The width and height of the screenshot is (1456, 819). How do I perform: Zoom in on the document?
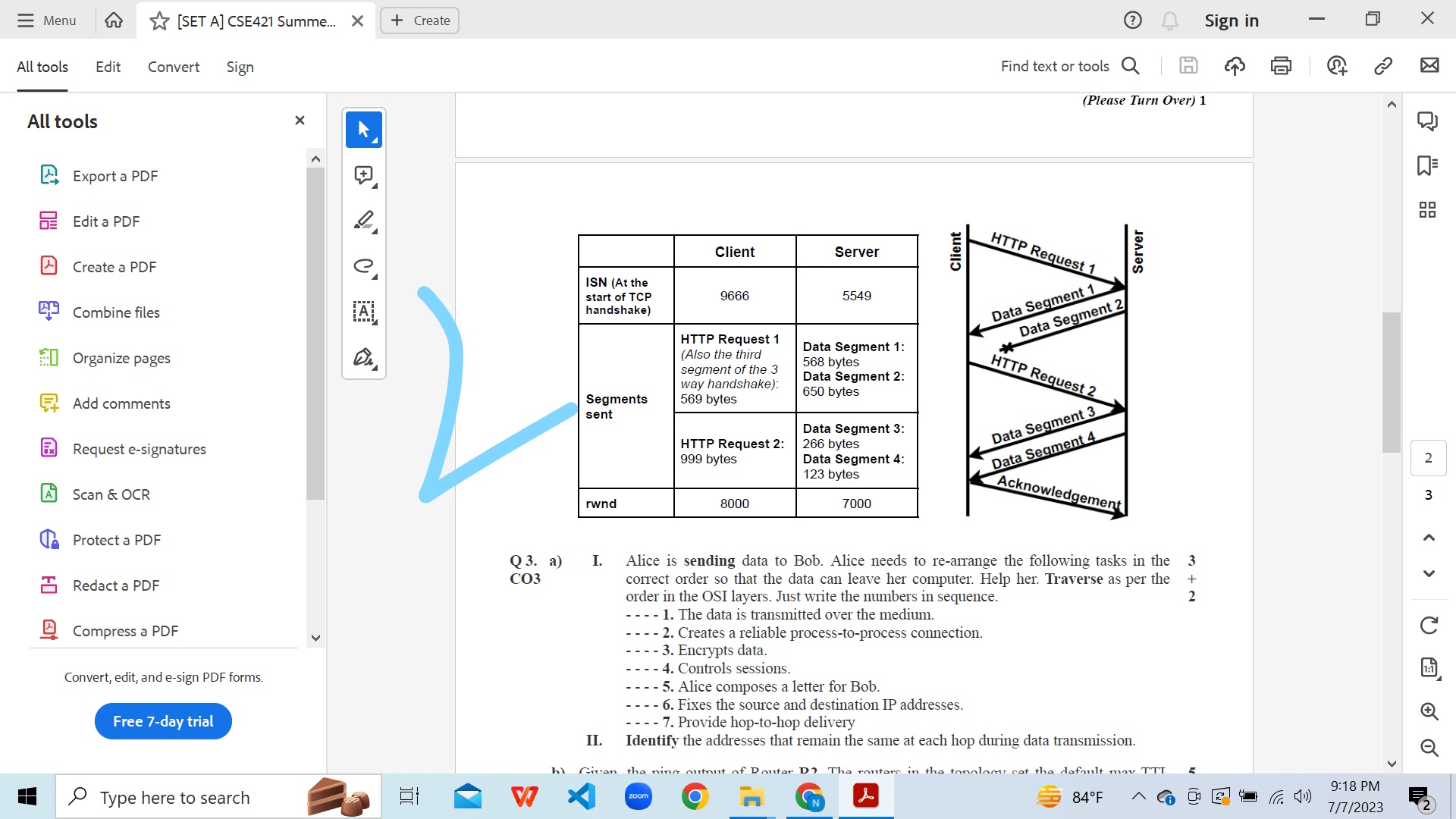click(1429, 712)
